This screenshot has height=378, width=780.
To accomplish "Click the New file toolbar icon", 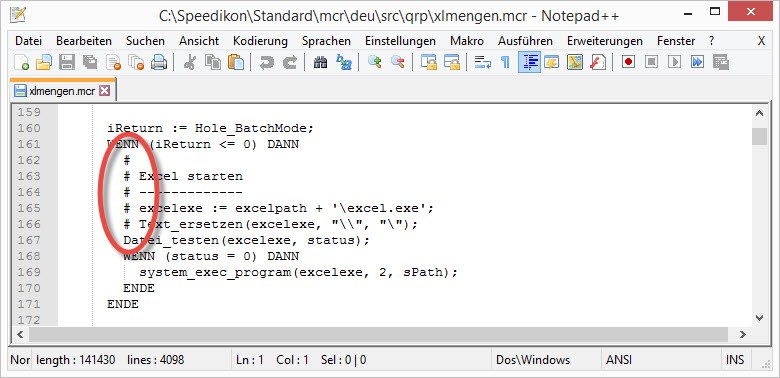I will [x=21, y=62].
